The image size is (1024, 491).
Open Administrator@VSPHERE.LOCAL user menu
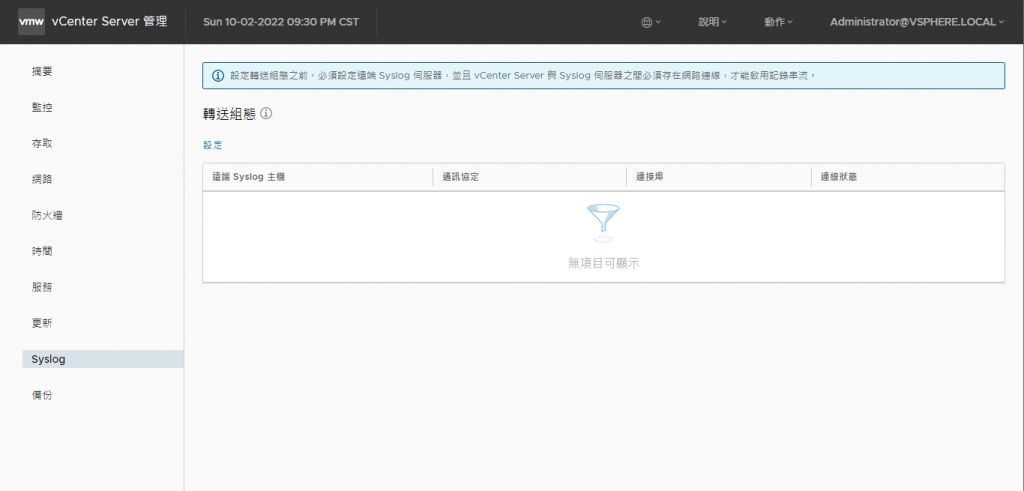click(x=917, y=22)
